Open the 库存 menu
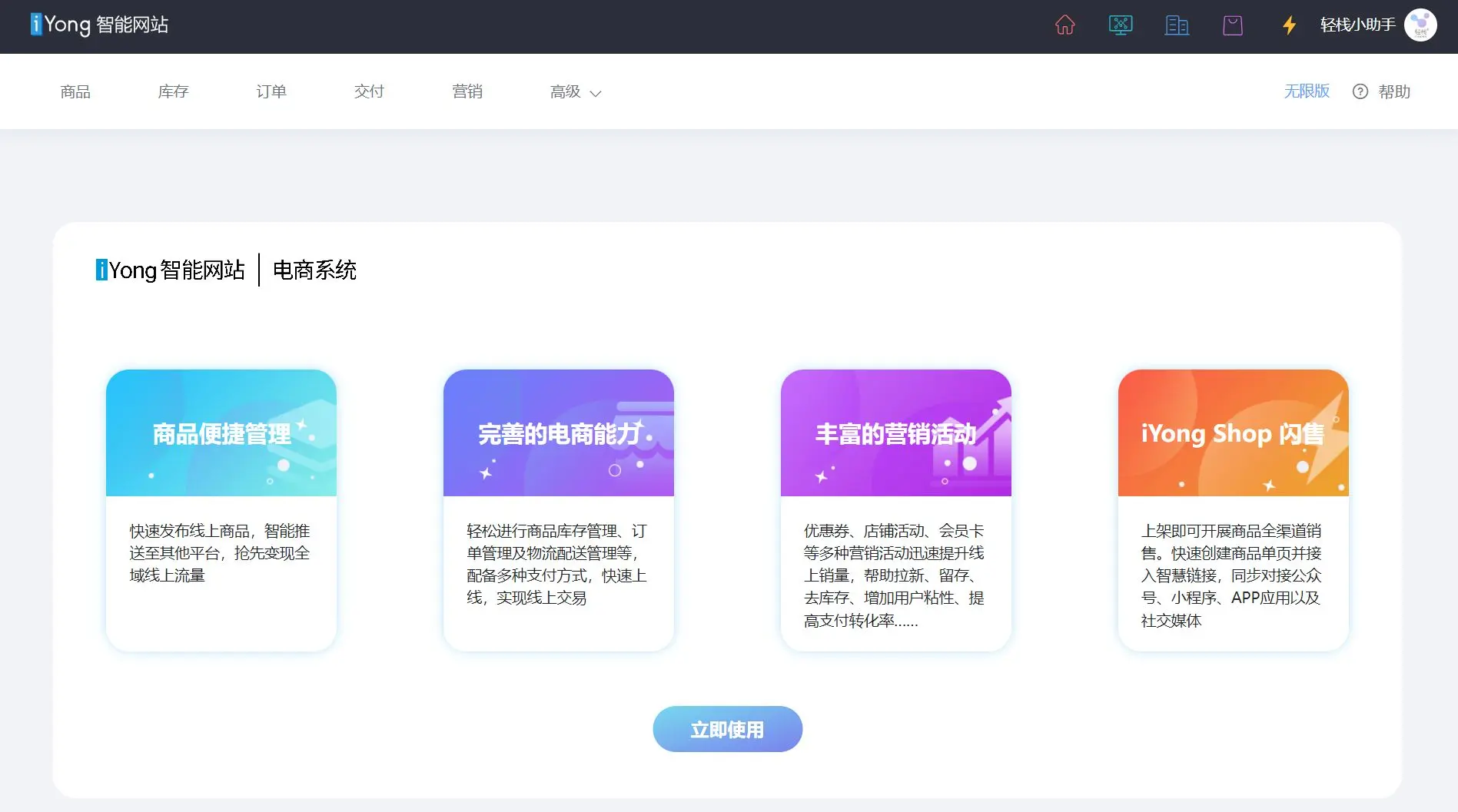Viewport: 1458px width, 812px height. (173, 91)
